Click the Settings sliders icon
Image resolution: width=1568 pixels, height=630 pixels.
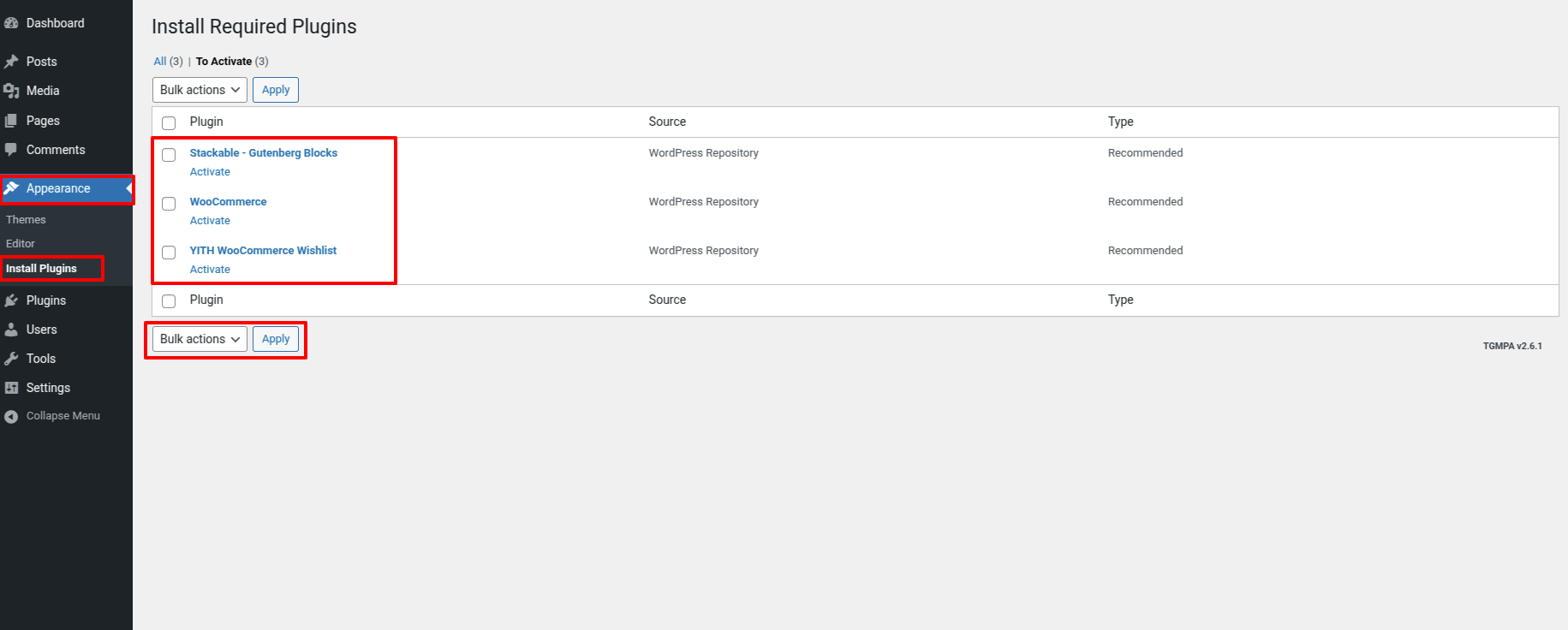(x=11, y=388)
